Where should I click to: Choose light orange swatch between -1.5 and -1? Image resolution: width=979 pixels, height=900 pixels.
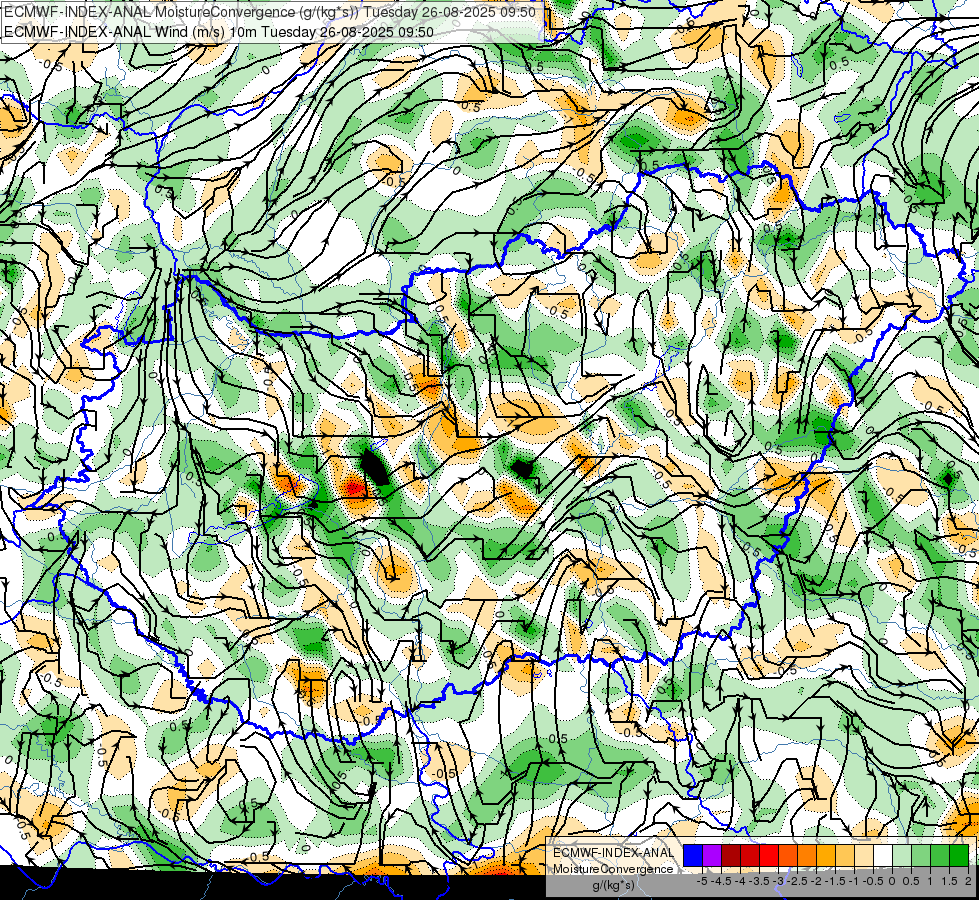845,856
